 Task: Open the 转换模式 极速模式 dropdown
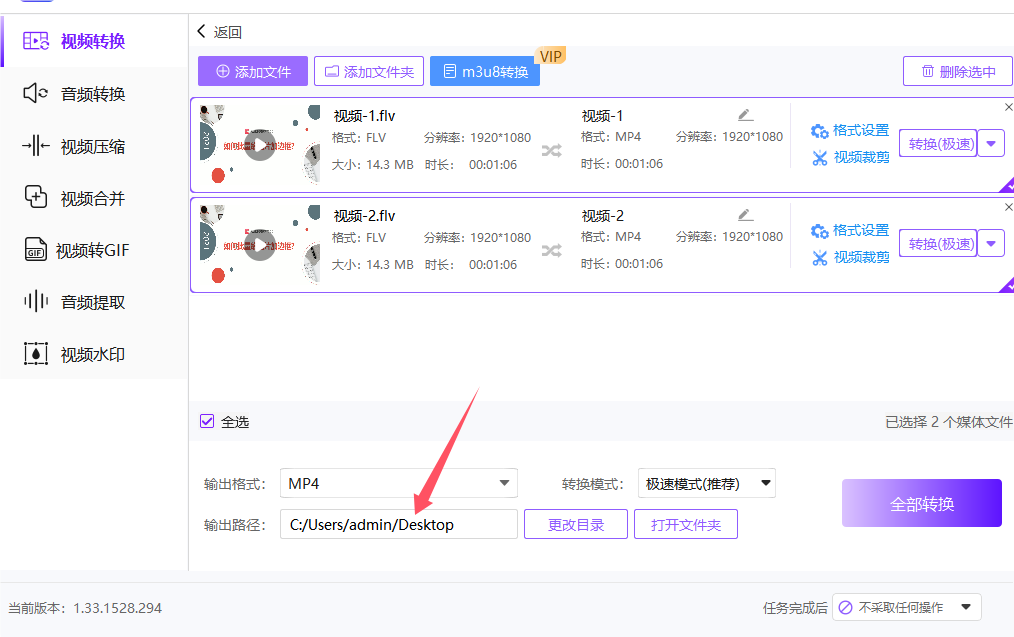tap(706, 483)
